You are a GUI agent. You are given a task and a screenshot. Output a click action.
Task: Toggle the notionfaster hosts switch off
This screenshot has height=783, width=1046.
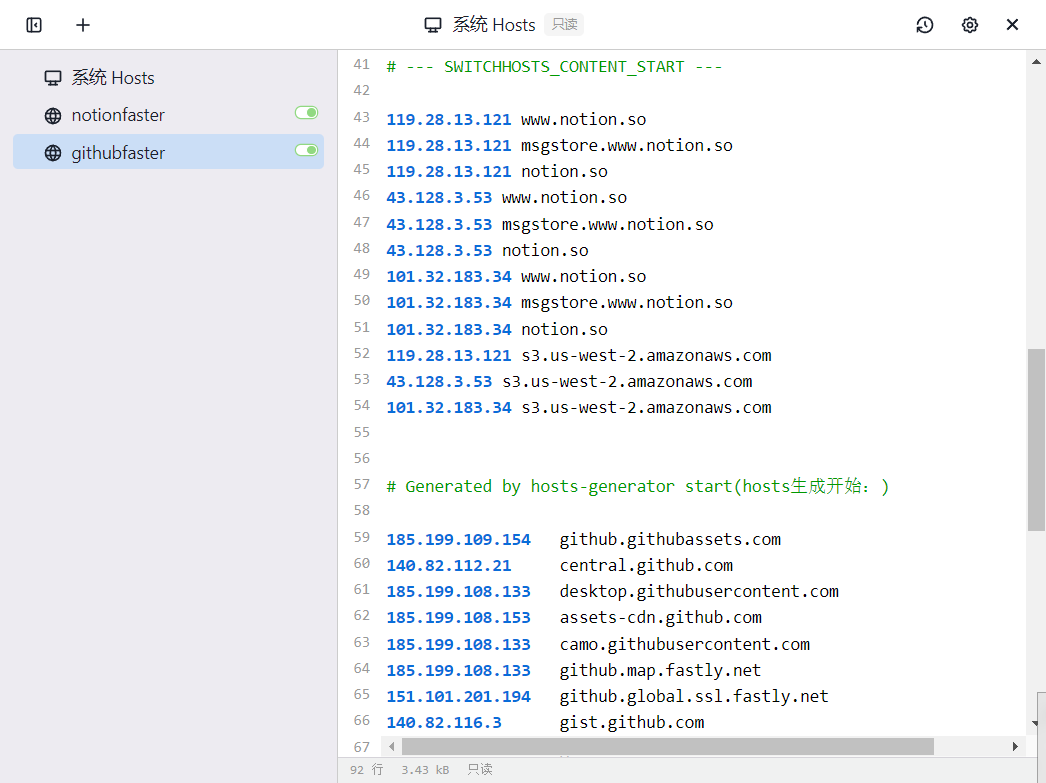point(307,113)
